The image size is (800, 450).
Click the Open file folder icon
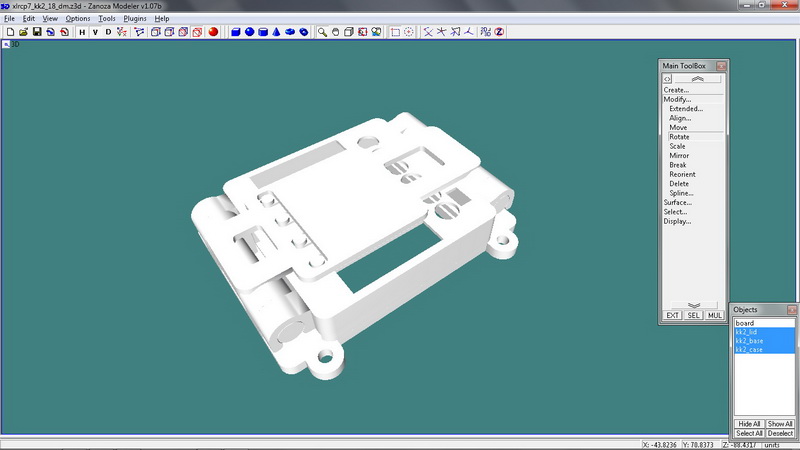[23, 32]
